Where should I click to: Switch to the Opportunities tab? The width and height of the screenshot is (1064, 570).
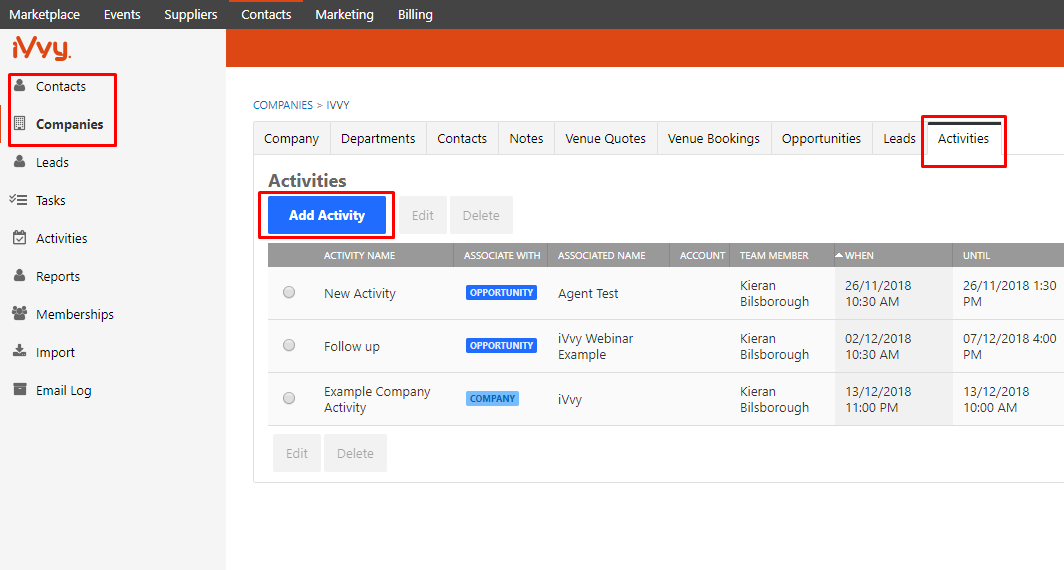point(821,138)
